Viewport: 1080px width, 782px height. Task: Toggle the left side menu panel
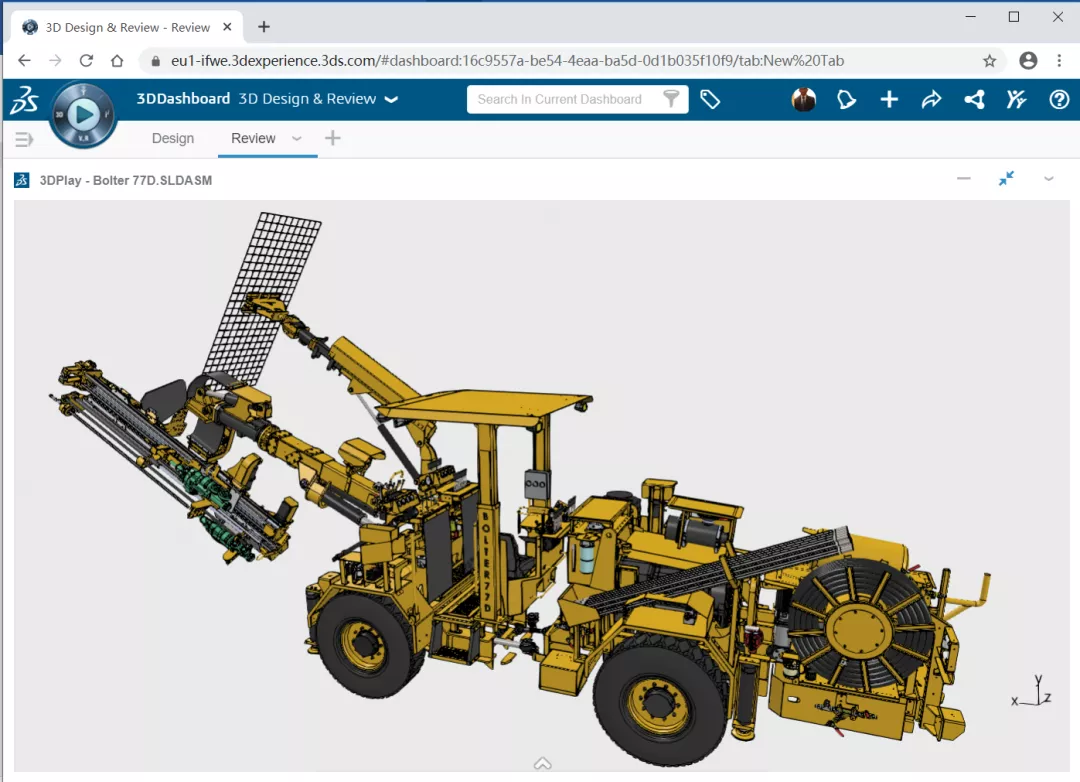tap(24, 139)
